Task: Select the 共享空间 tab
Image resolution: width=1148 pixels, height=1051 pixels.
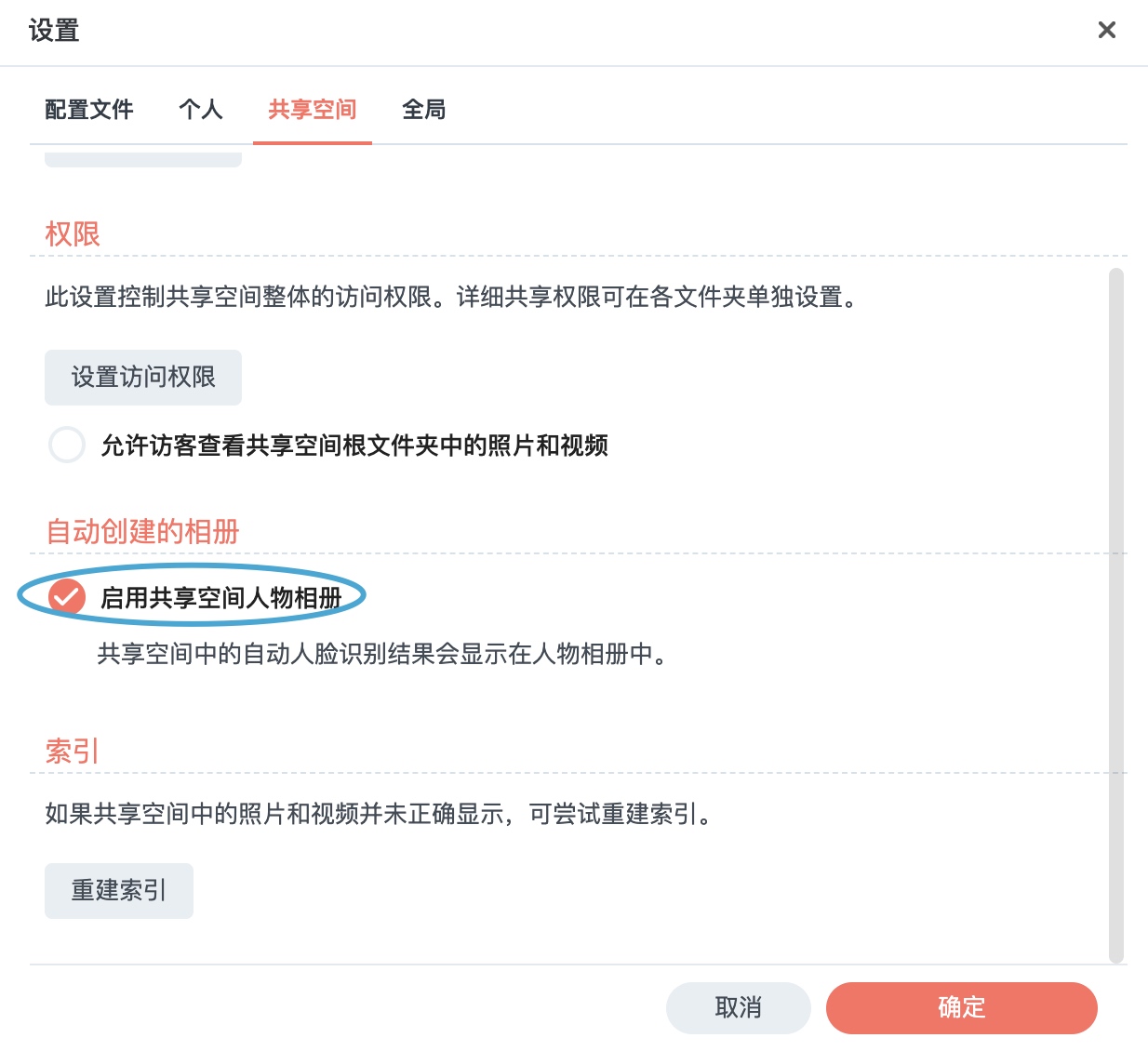Action: [x=313, y=110]
